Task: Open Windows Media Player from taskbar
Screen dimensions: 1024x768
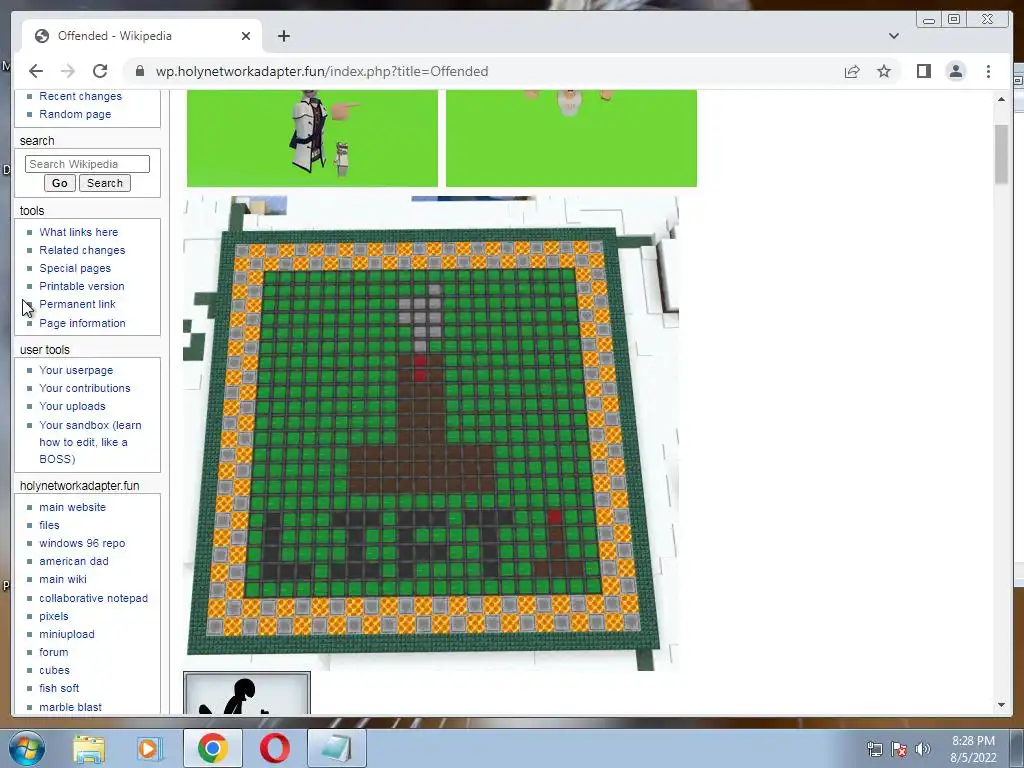Action: point(150,748)
